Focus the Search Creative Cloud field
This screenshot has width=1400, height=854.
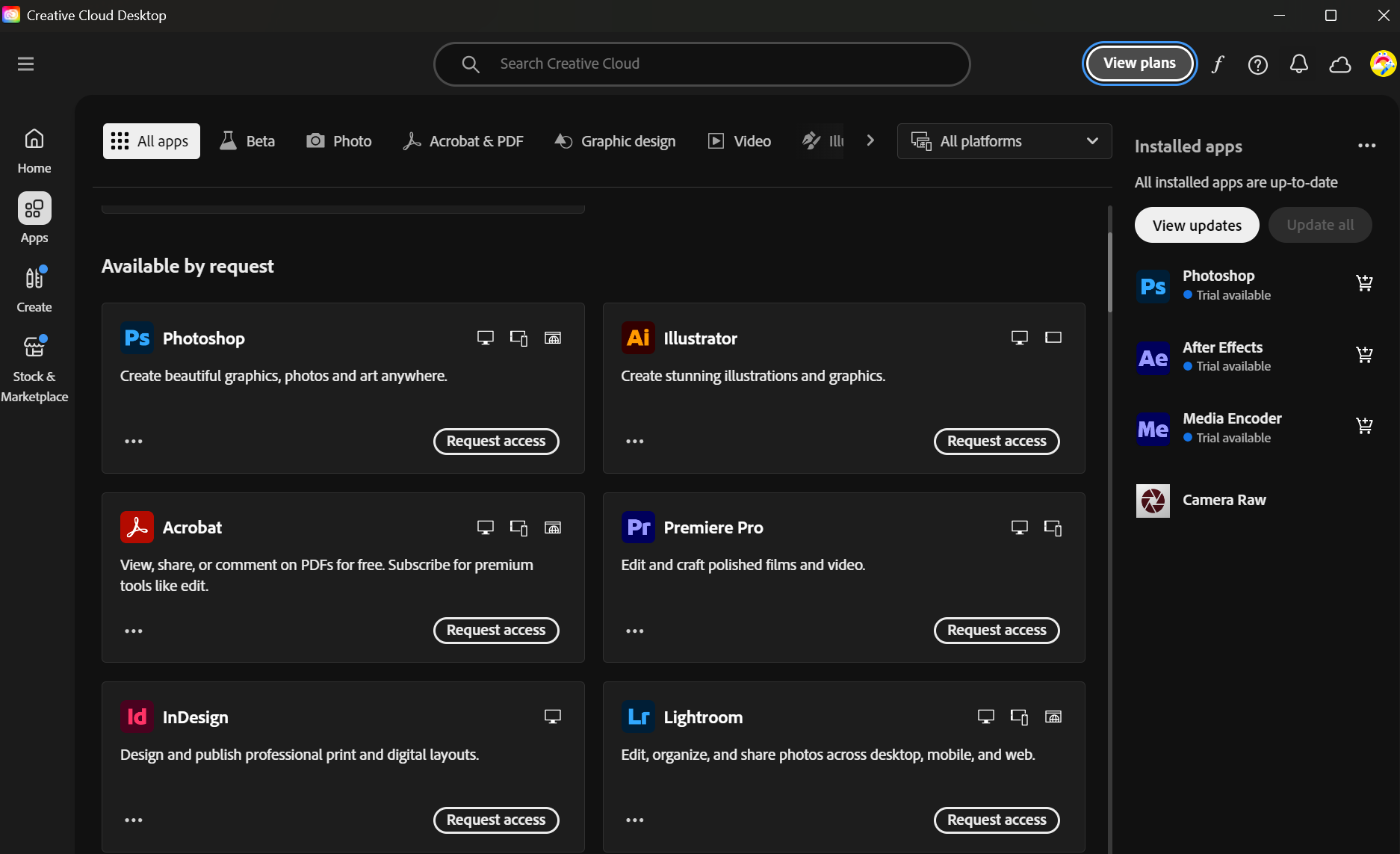pos(702,64)
